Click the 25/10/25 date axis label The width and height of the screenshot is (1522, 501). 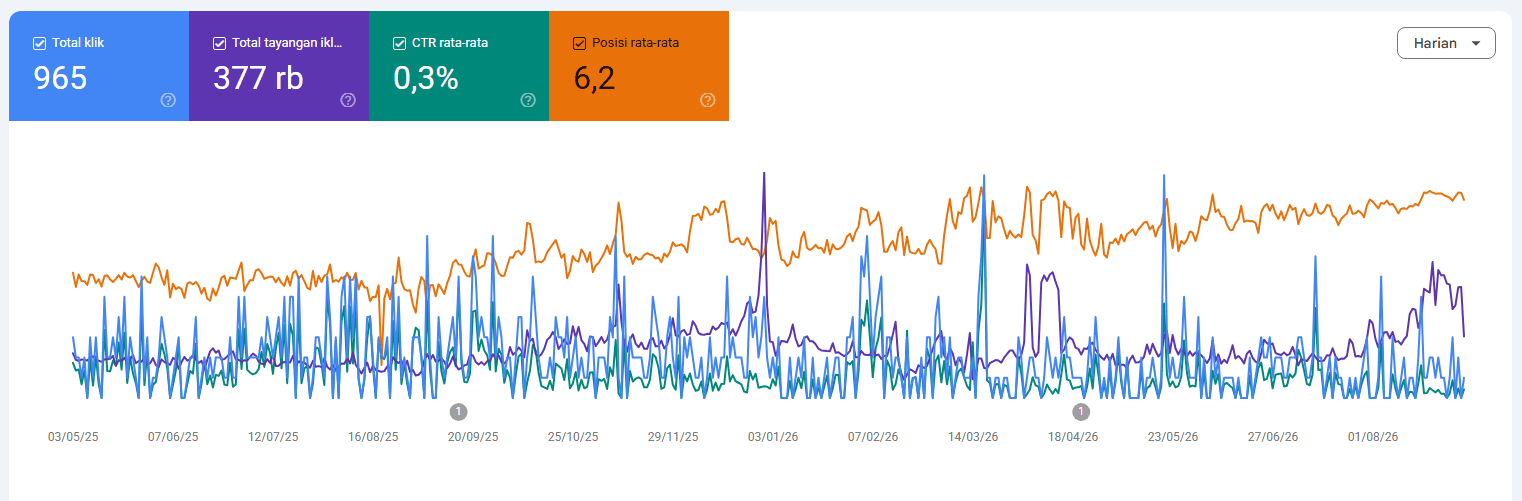pos(573,437)
